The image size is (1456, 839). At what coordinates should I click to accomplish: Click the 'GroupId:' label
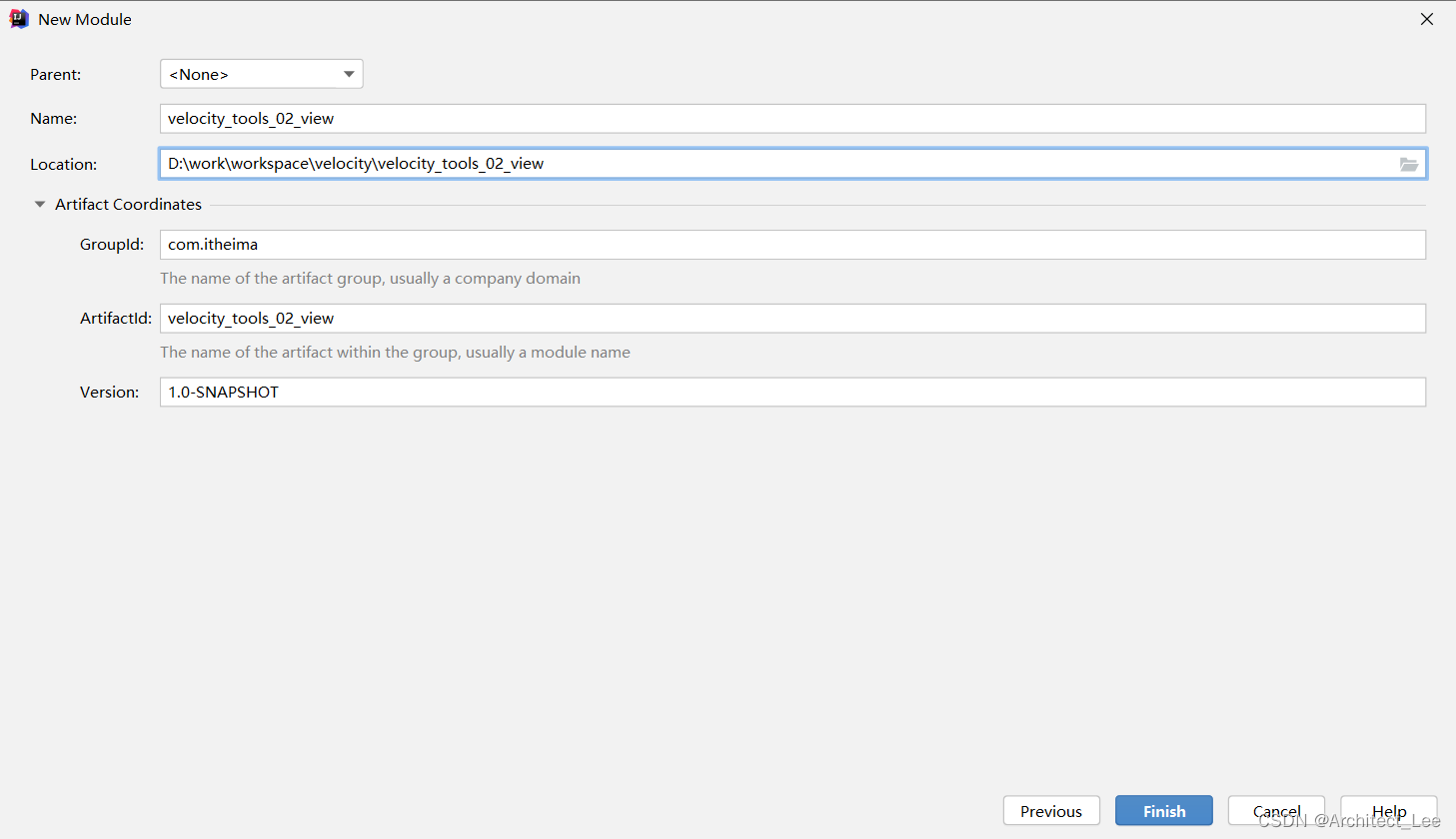(112, 245)
